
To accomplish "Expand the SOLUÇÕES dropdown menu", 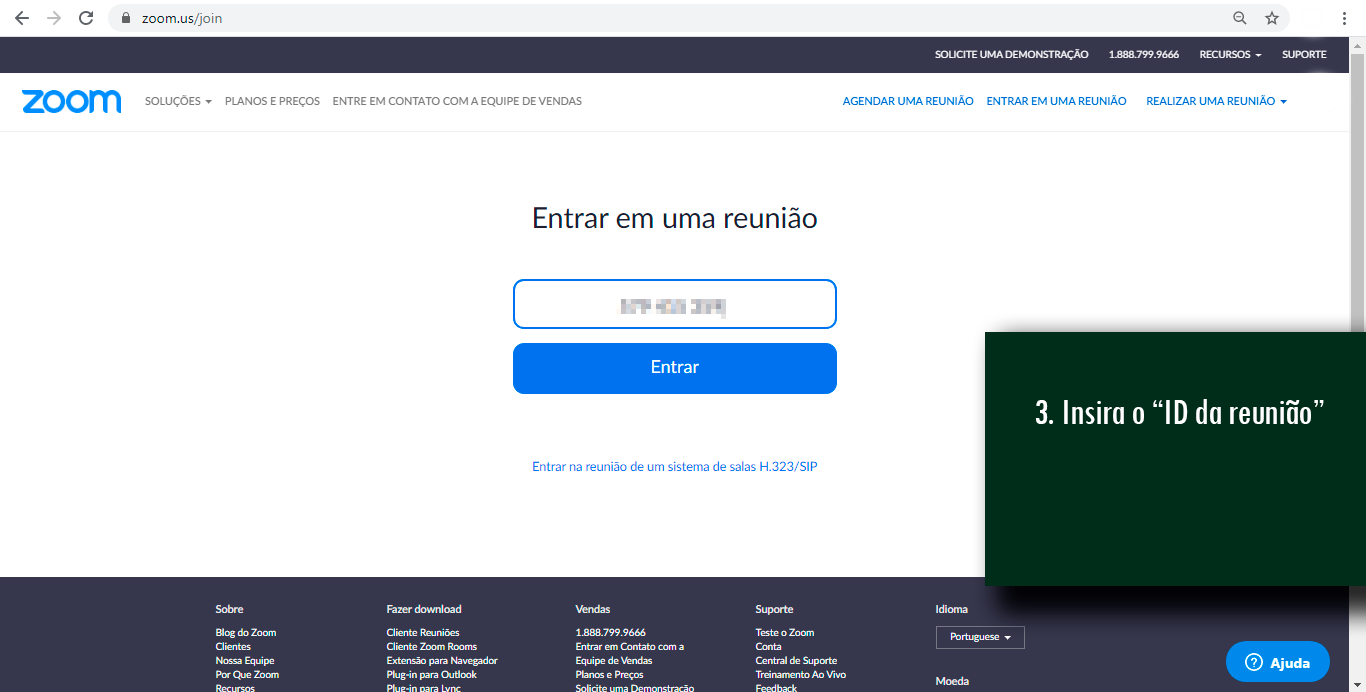I will tap(178, 101).
